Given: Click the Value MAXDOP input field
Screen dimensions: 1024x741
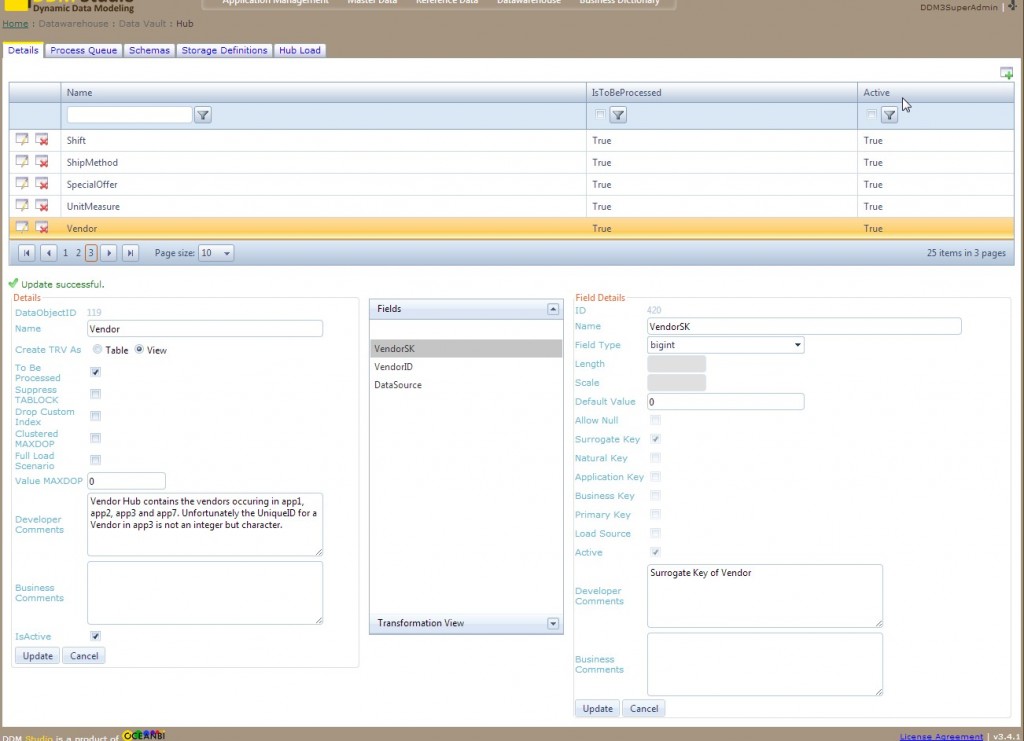Looking at the screenshot, I should tap(126, 481).
